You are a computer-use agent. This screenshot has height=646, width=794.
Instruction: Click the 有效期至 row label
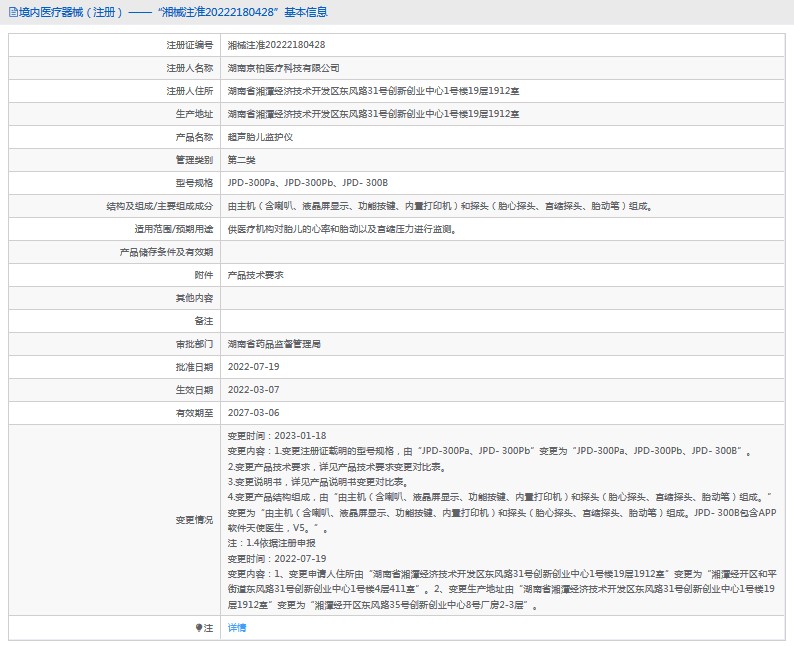pos(194,413)
